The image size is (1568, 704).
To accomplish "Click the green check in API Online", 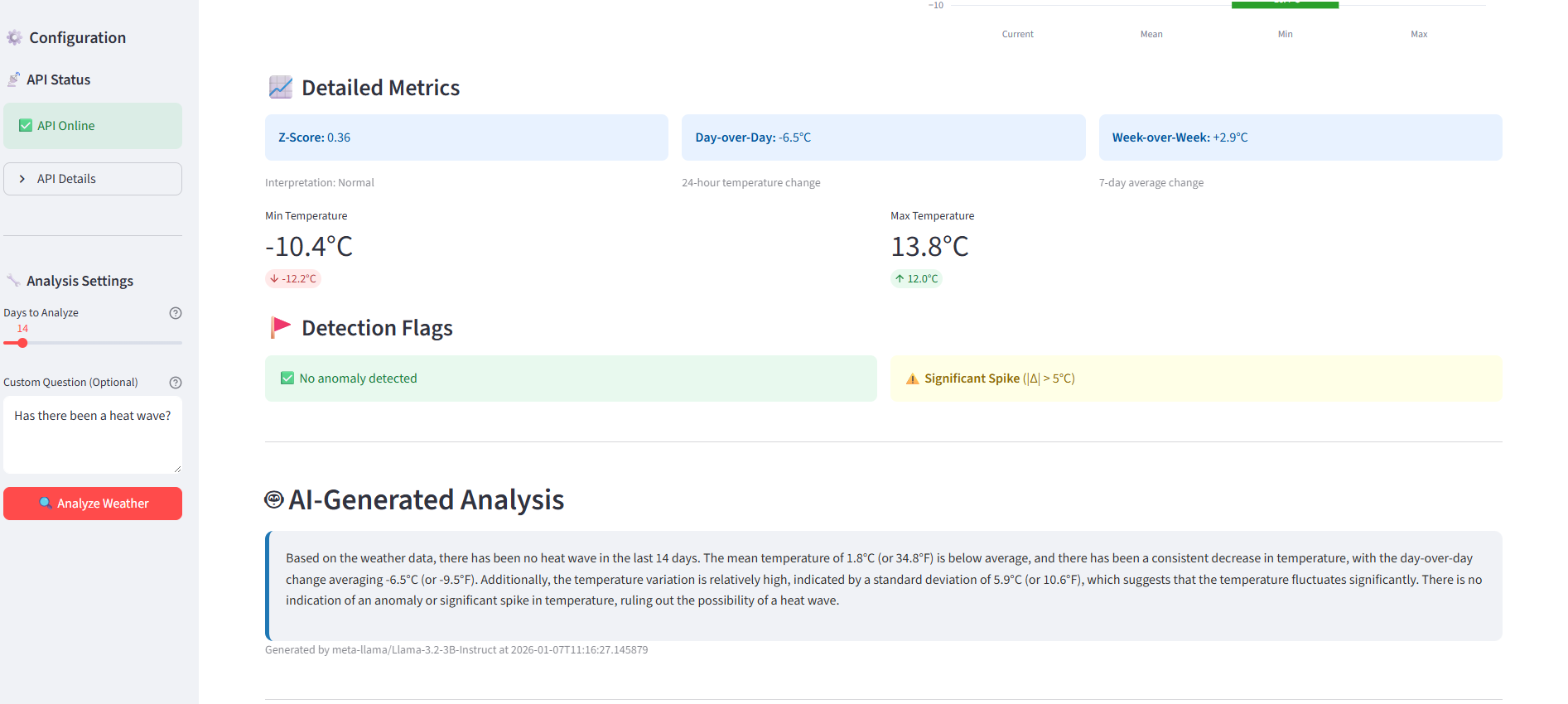I will (x=26, y=126).
